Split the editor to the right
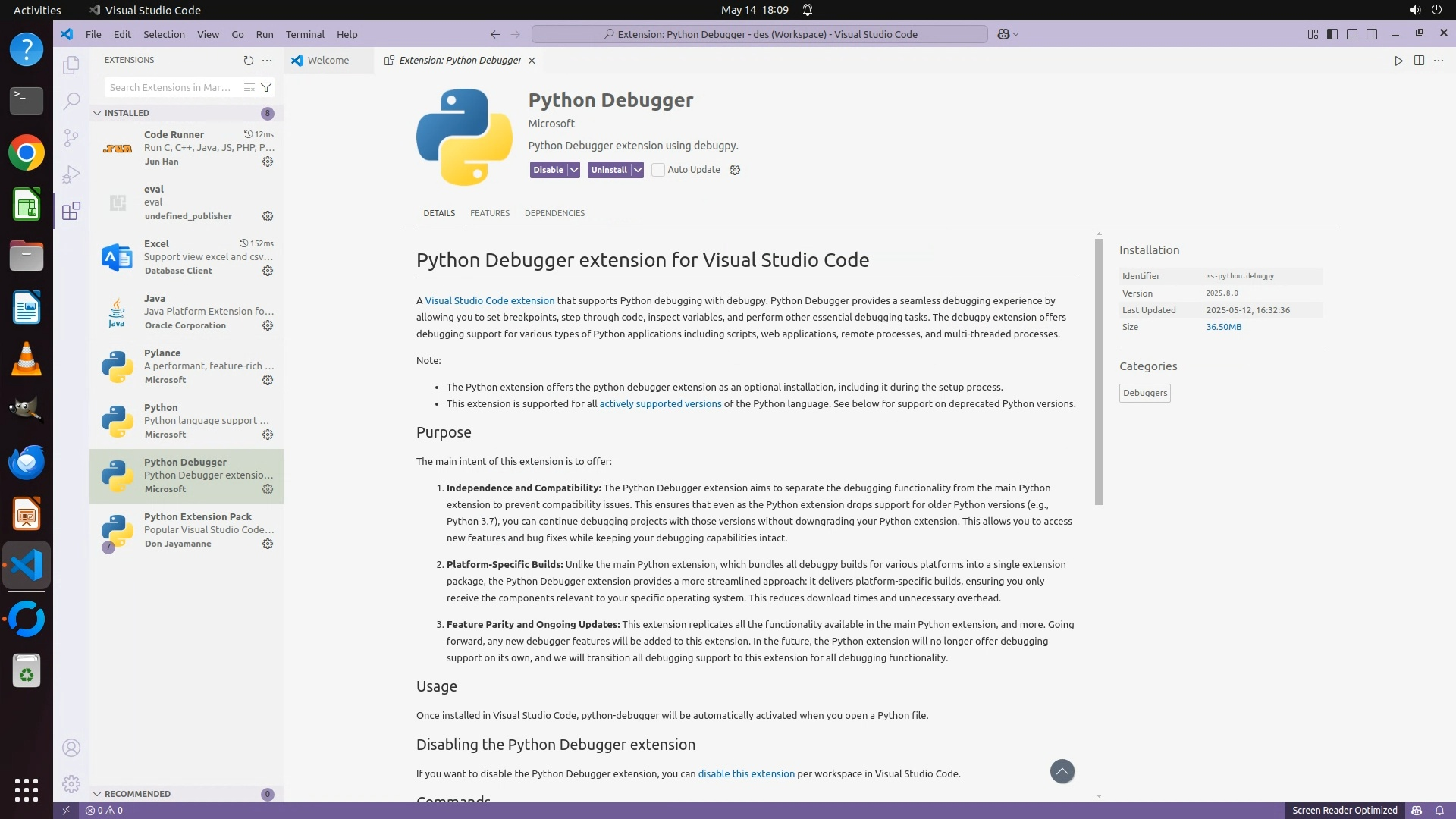This screenshot has width=1456, height=819. 1419,61
